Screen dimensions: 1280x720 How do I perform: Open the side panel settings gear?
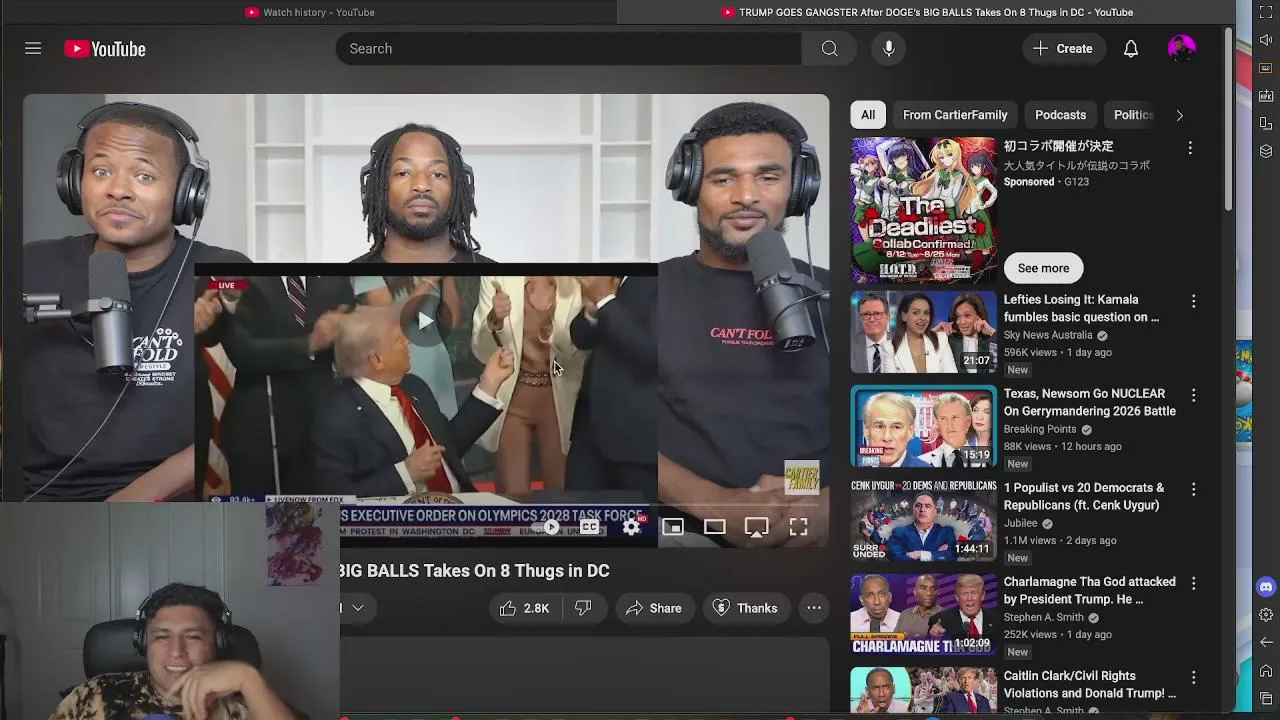1266,615
